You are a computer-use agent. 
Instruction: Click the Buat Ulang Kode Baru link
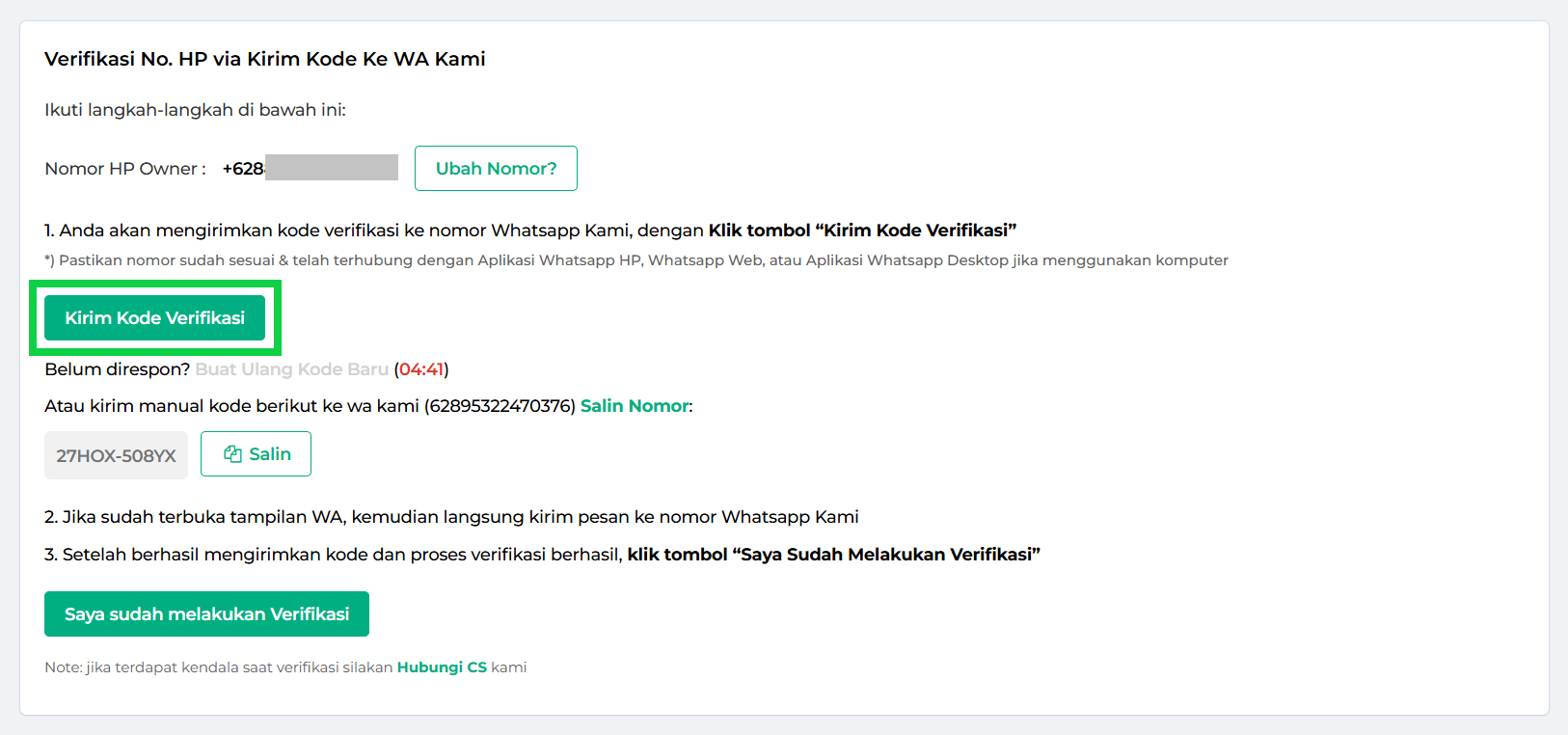291,369
